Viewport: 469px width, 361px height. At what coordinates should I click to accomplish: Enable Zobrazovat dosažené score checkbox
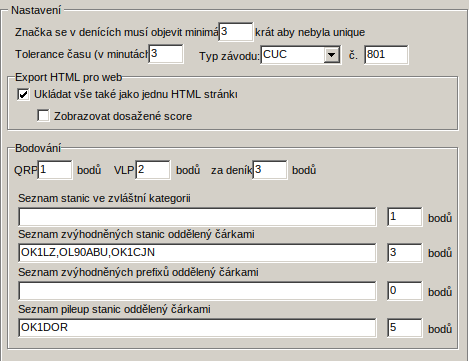[43, 116]
